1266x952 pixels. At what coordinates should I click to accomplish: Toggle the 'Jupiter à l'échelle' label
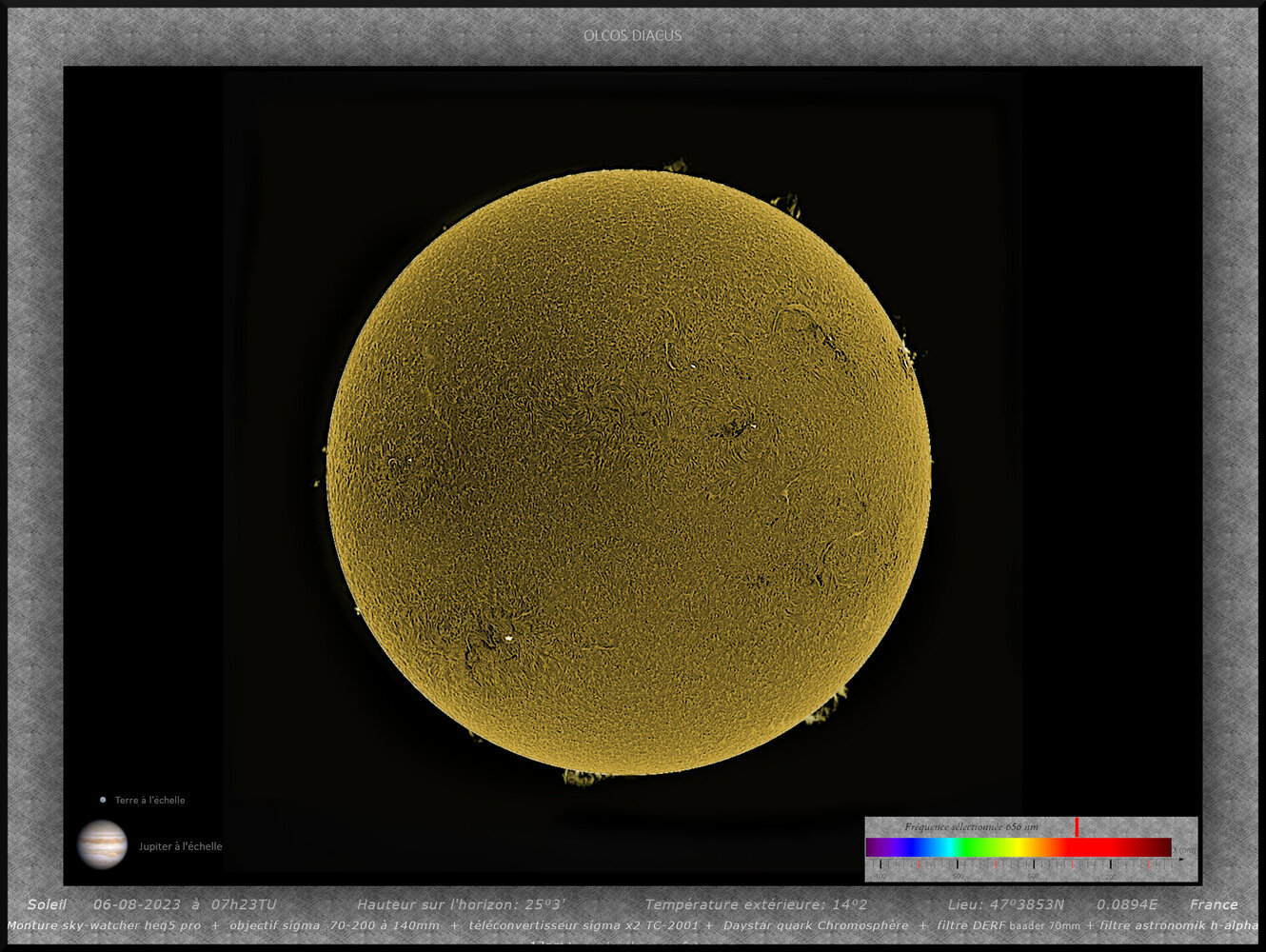click(x=181, y=845)
